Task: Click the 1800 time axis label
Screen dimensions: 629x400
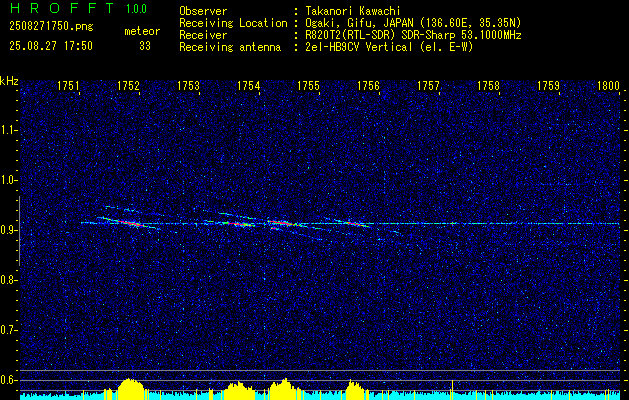Action: pyautogui.click(x=609, y=85)
